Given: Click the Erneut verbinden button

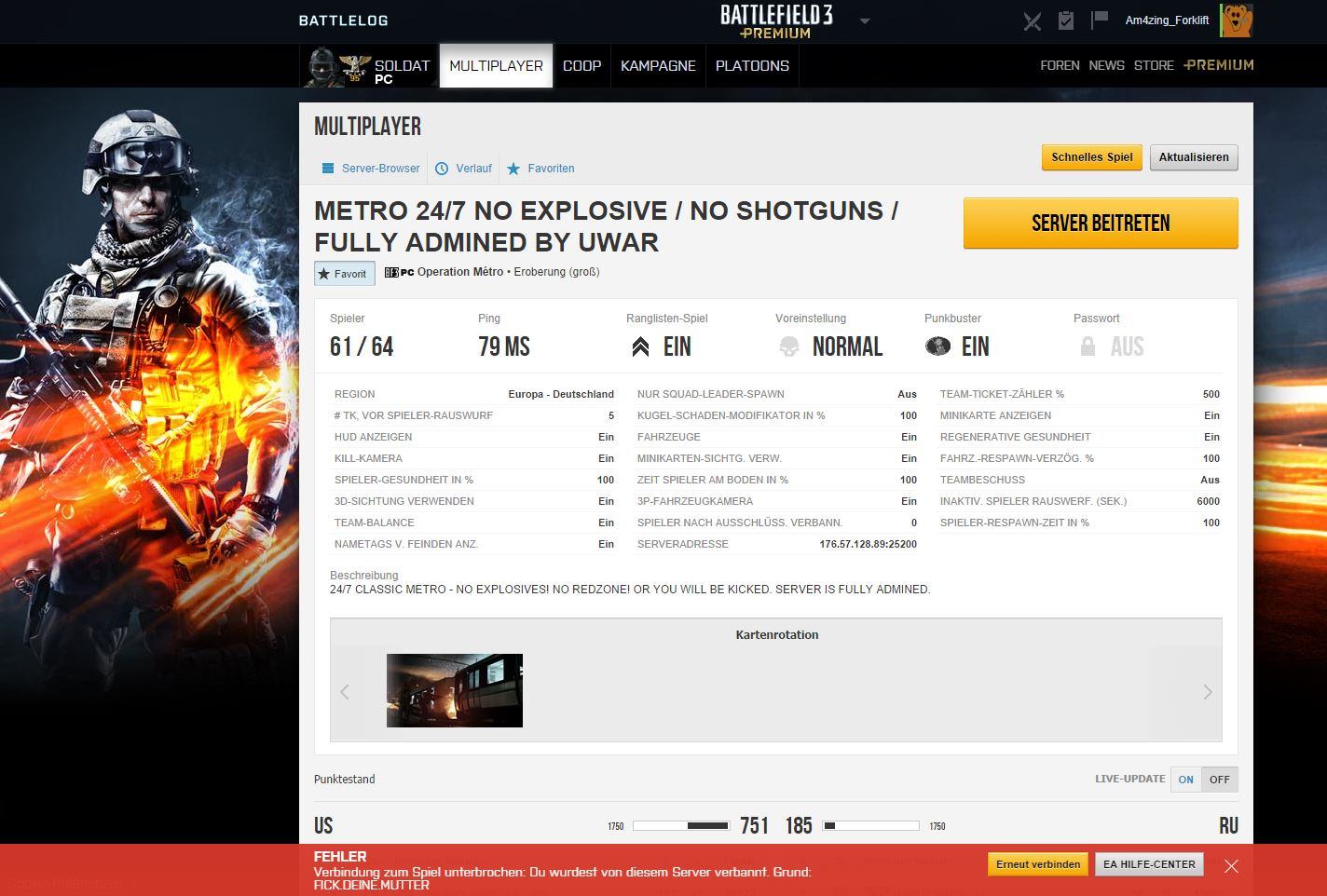Looking at the screenshot, I should click(x=1037, y=864).
